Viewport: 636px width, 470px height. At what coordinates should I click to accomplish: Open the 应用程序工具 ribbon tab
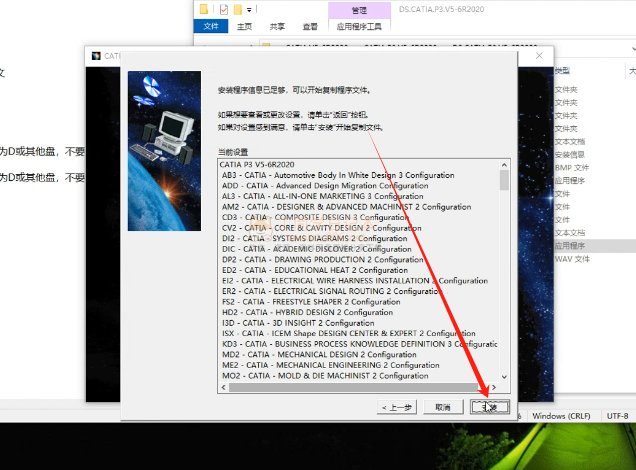[x=359, y=26]
